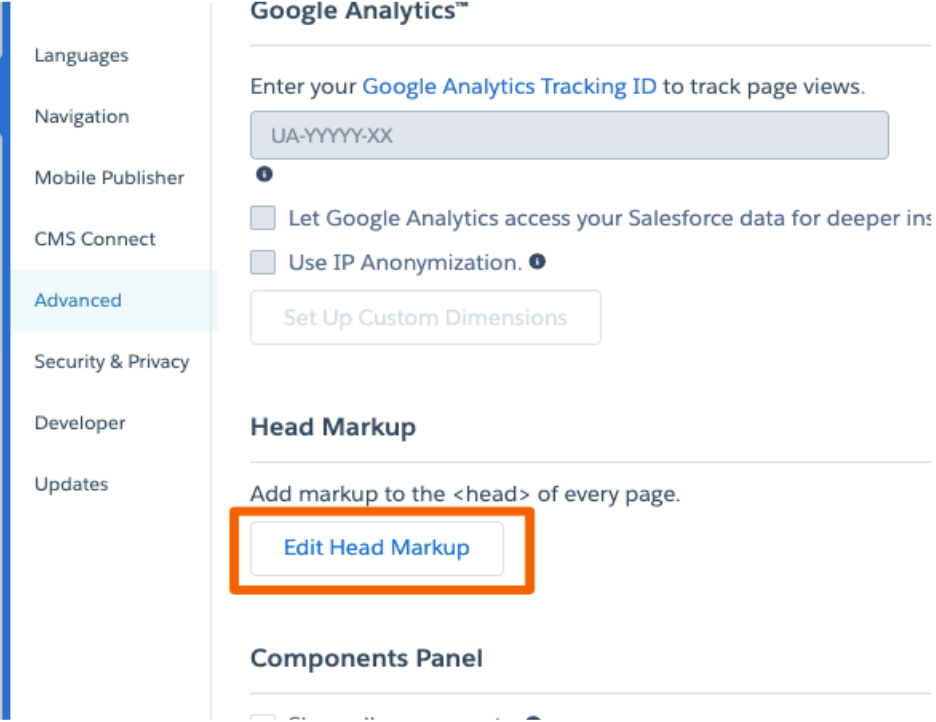The width and height of the screenshot is (936, 722).
Task: Open Security & Privacy settings
Action: click(112, 362)
